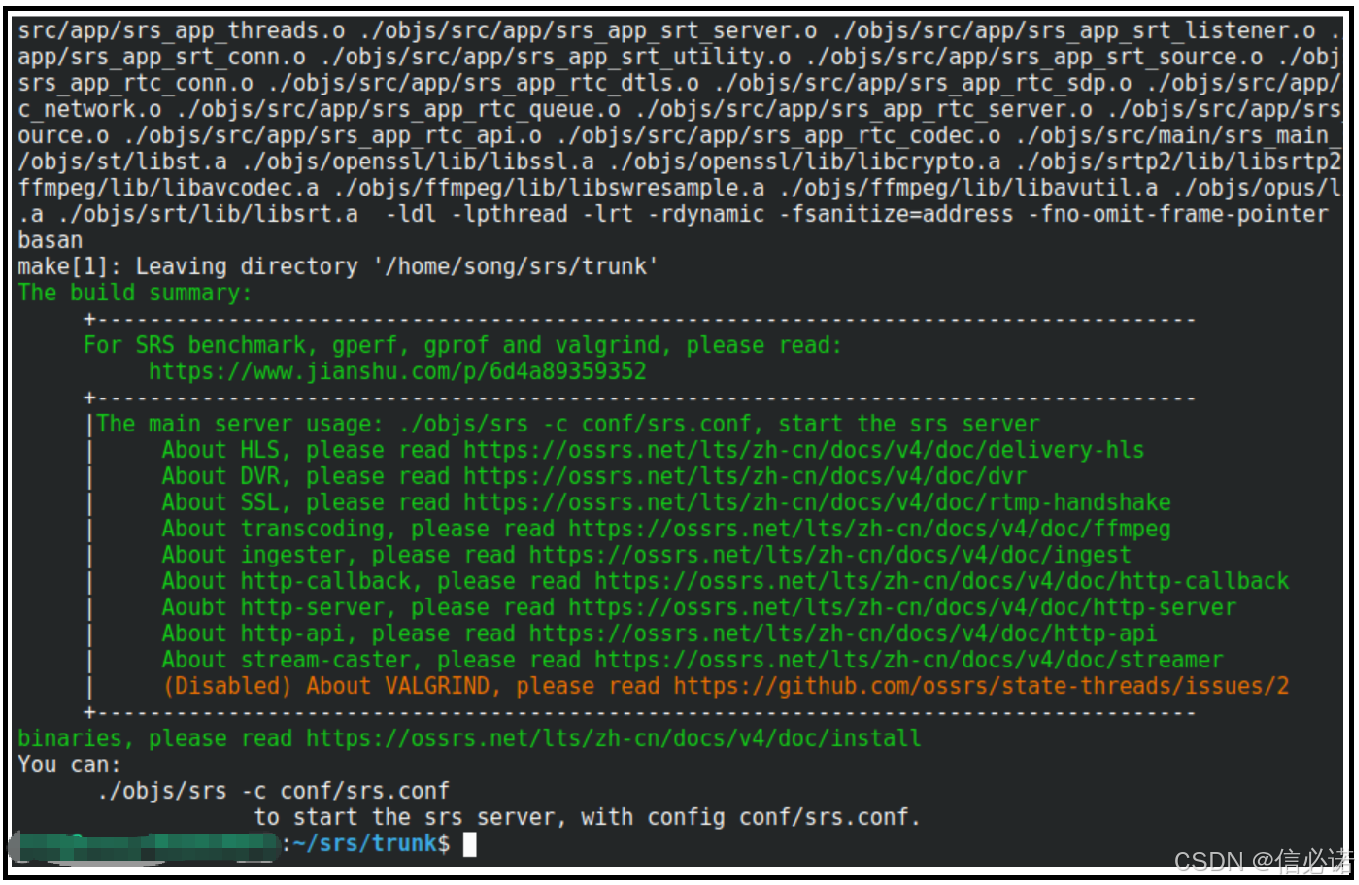Screen dimensions: 1359x885
Task: Open the streamer documentation URL
Action: [909, 660]
